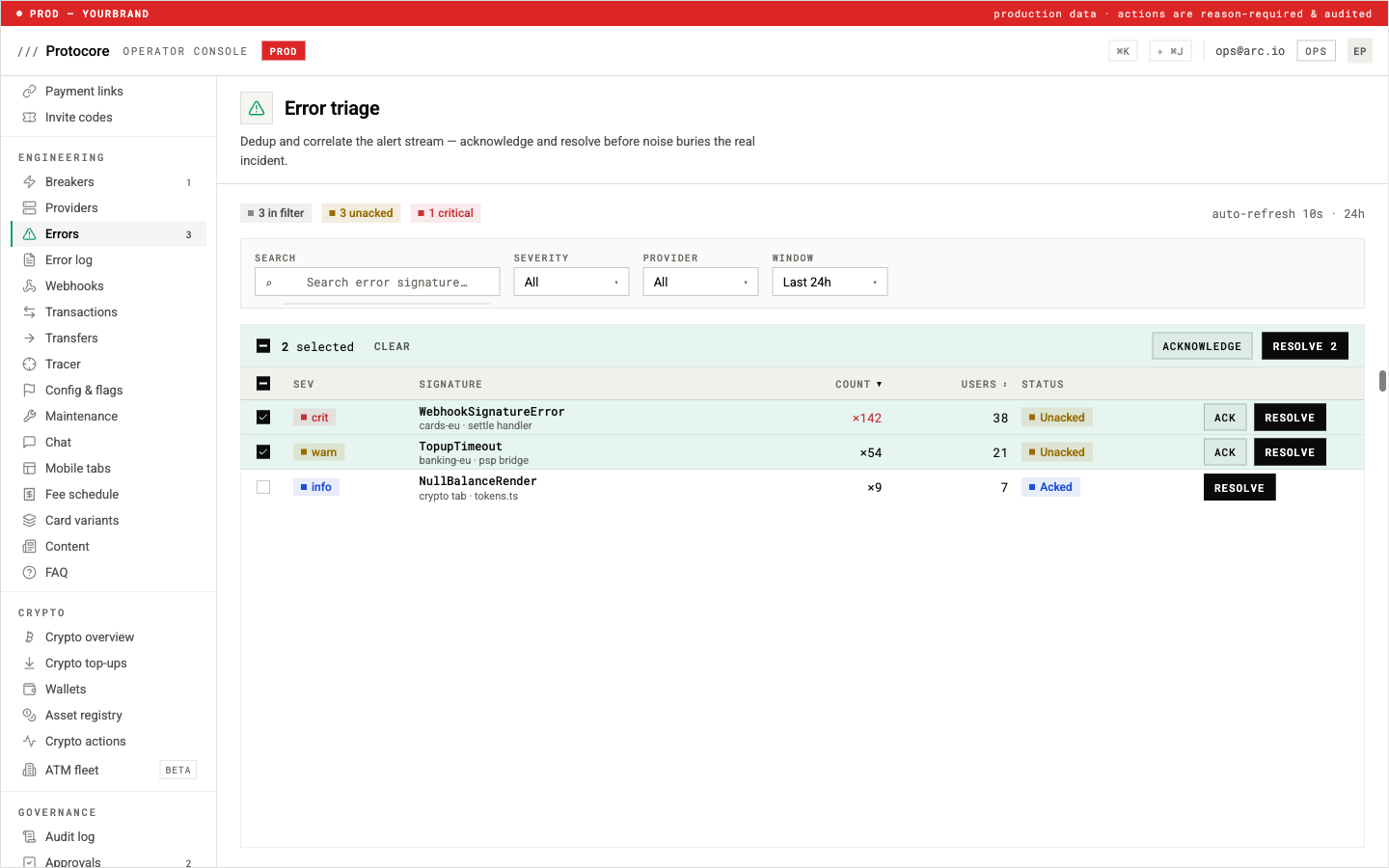Click CLEAR to deselect rows

(x=392, y=346)
